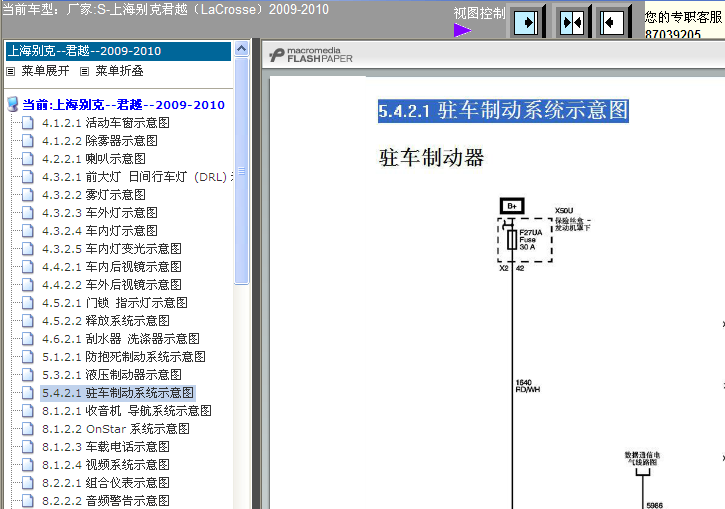Open 8.1.2.1 收音机 导航系统示意图
725x509 pixels.
127,411
